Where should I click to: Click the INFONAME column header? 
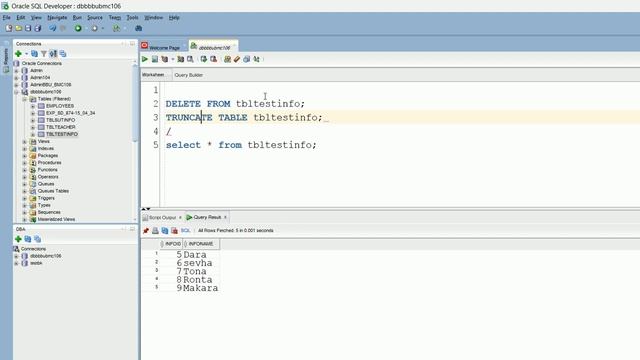201,244
